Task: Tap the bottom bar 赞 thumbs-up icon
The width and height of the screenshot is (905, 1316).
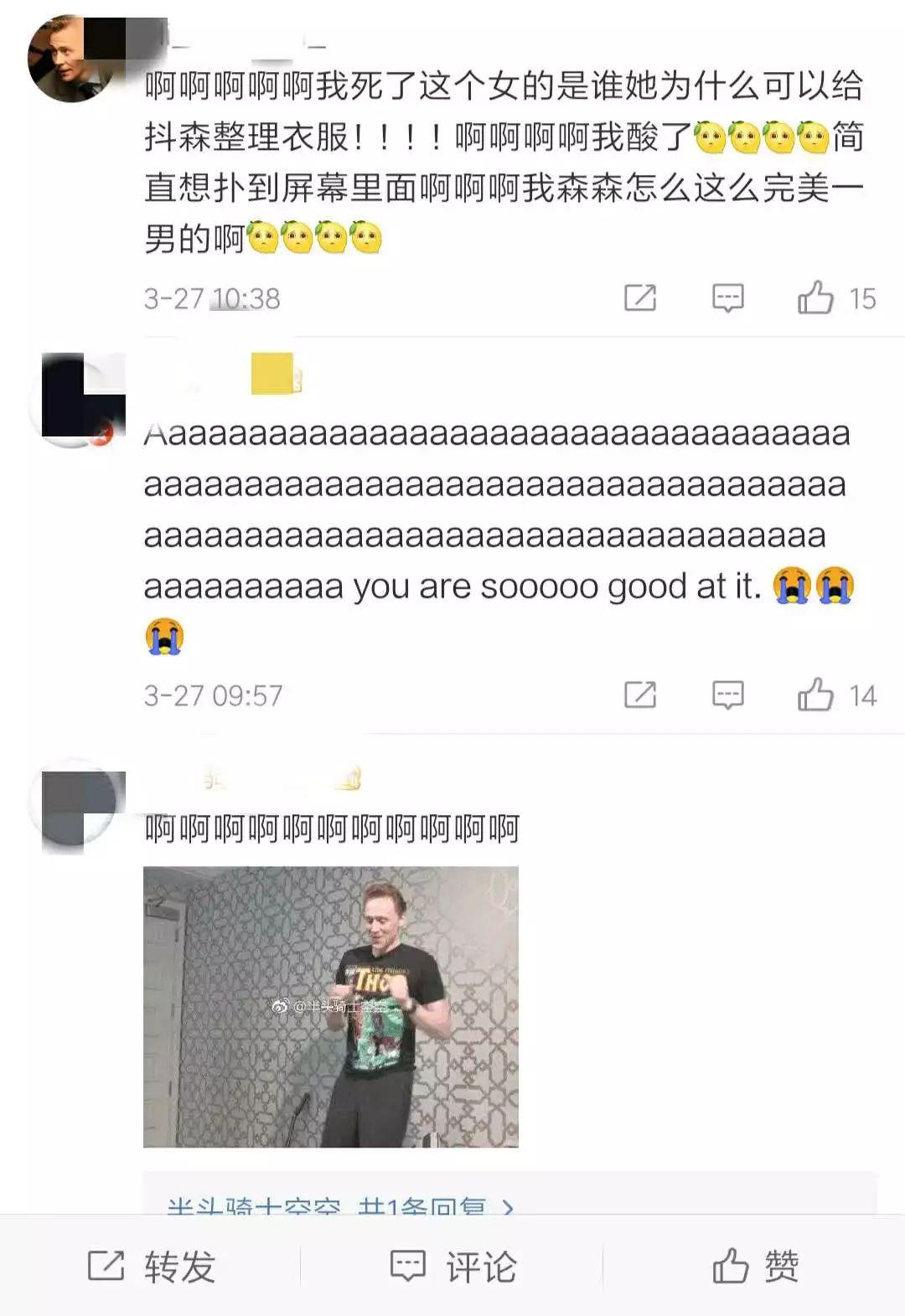Action: click(x=730, y=1265)
